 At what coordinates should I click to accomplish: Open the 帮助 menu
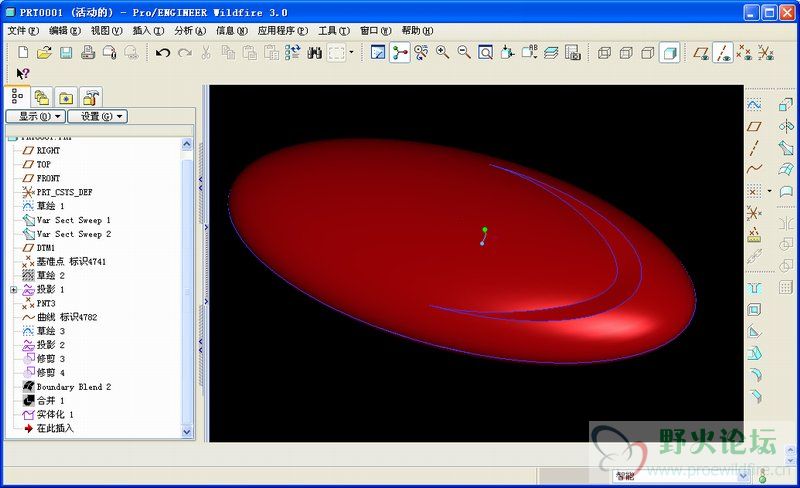tap(417, 31)
